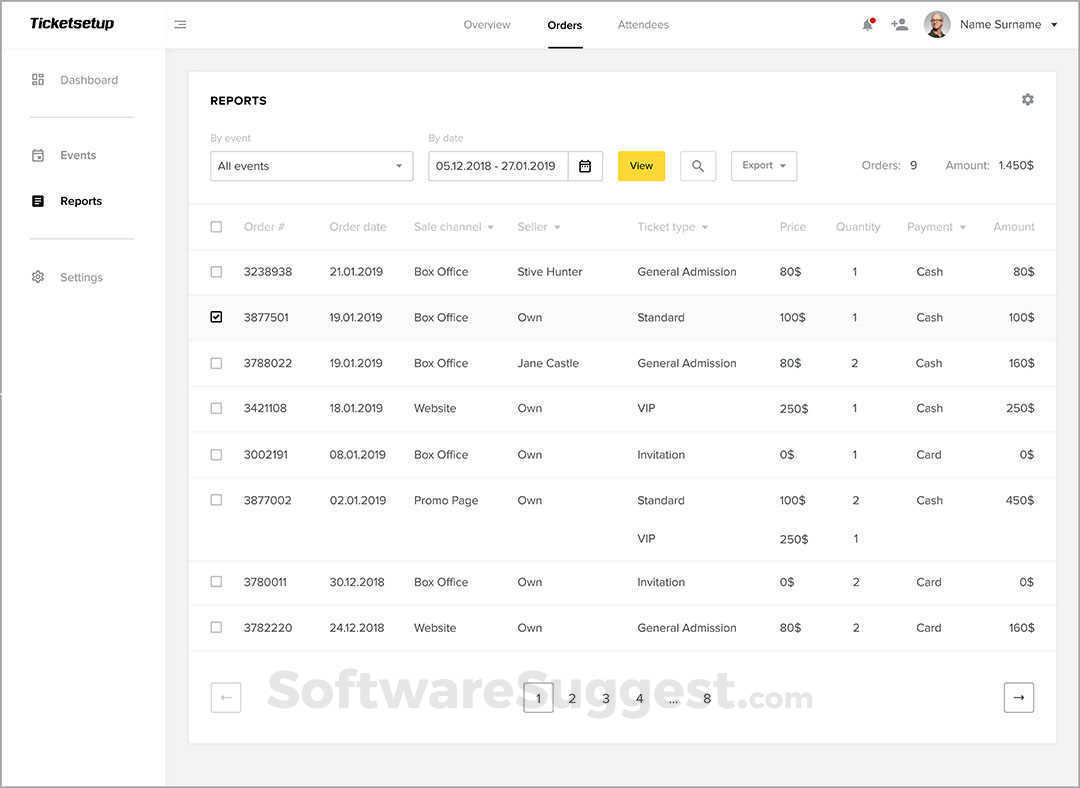Viewport: 1080px width, 788px height.
Task: Click the Reports sidebar icon
Action: click(38, 201)
